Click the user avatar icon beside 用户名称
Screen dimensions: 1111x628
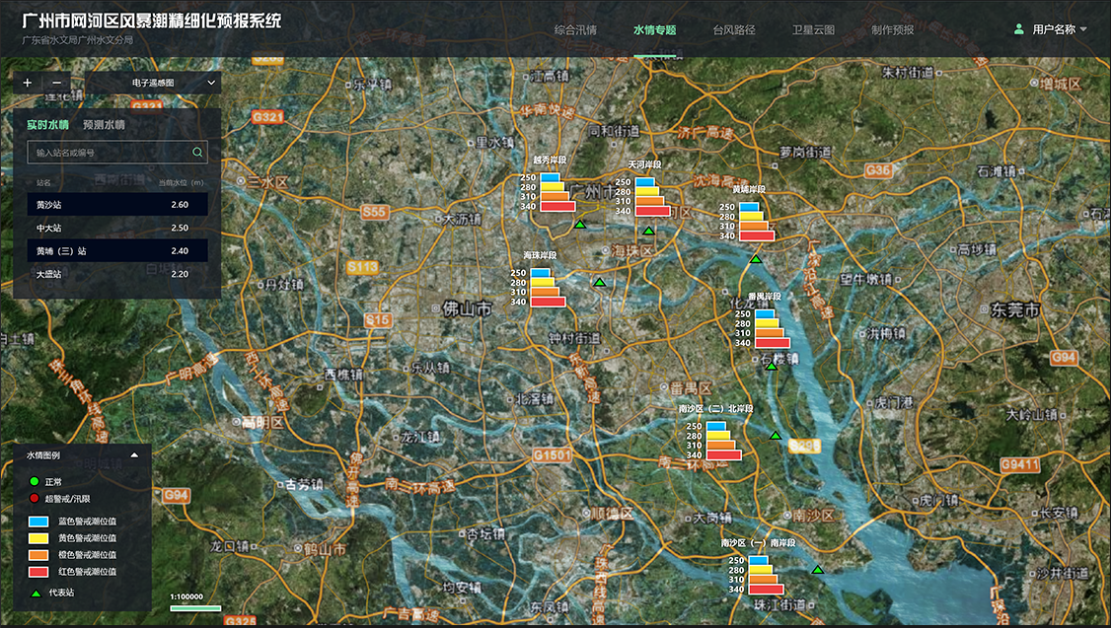click(1019, 30)
